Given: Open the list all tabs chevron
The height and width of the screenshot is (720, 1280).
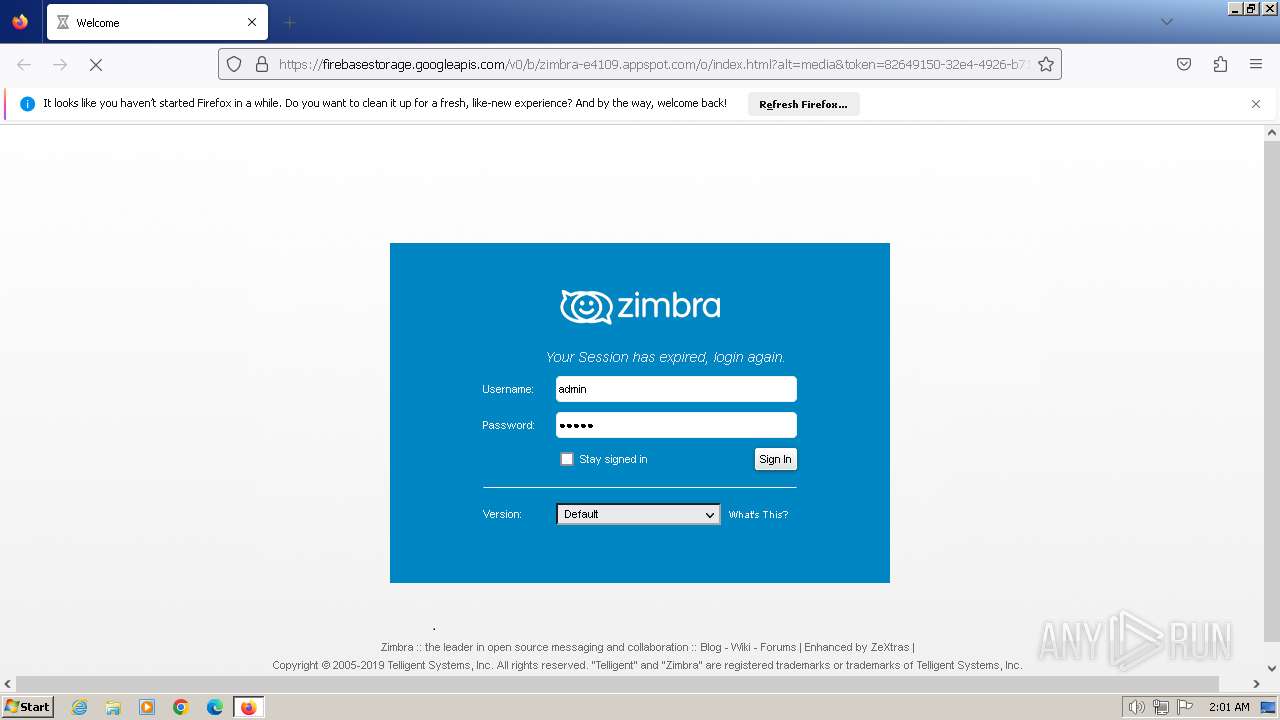Looking at the screenshot, I should point(1166,22).
